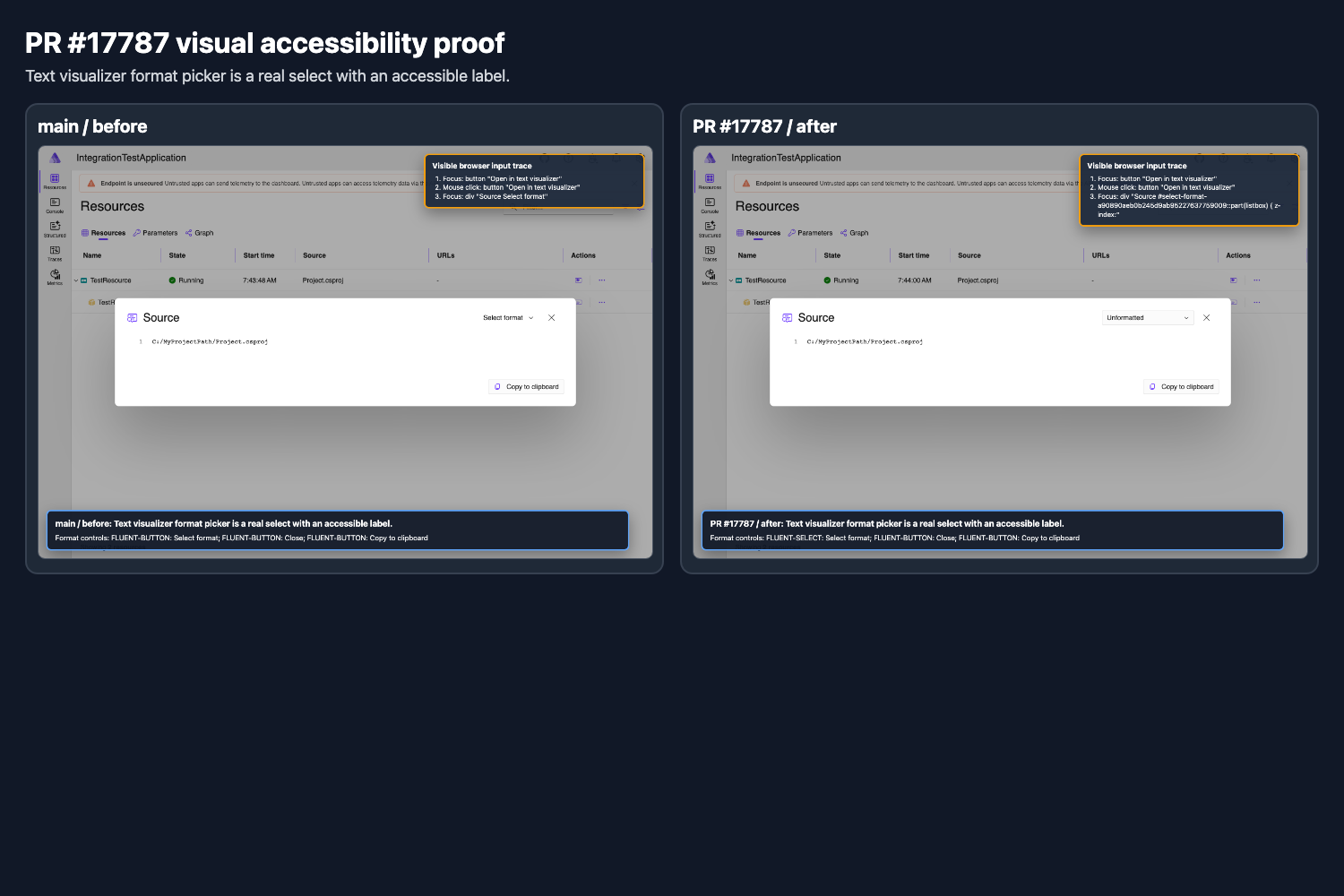This screenshot has height=896, width=1344.
Task: Collapse TestResource row chevron in after panel
Action: pyautogui.click(x=731, y=280)
